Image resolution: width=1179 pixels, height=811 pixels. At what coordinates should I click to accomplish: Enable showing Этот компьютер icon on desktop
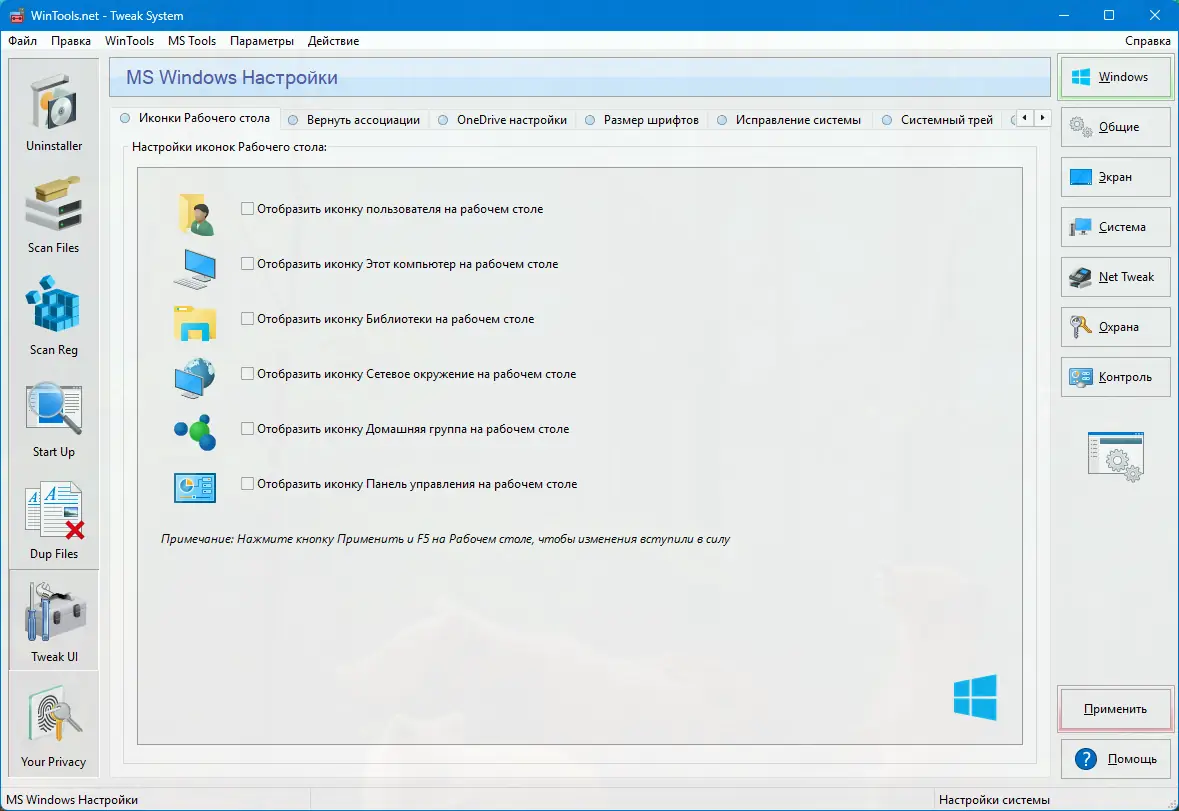coord(247,263)
